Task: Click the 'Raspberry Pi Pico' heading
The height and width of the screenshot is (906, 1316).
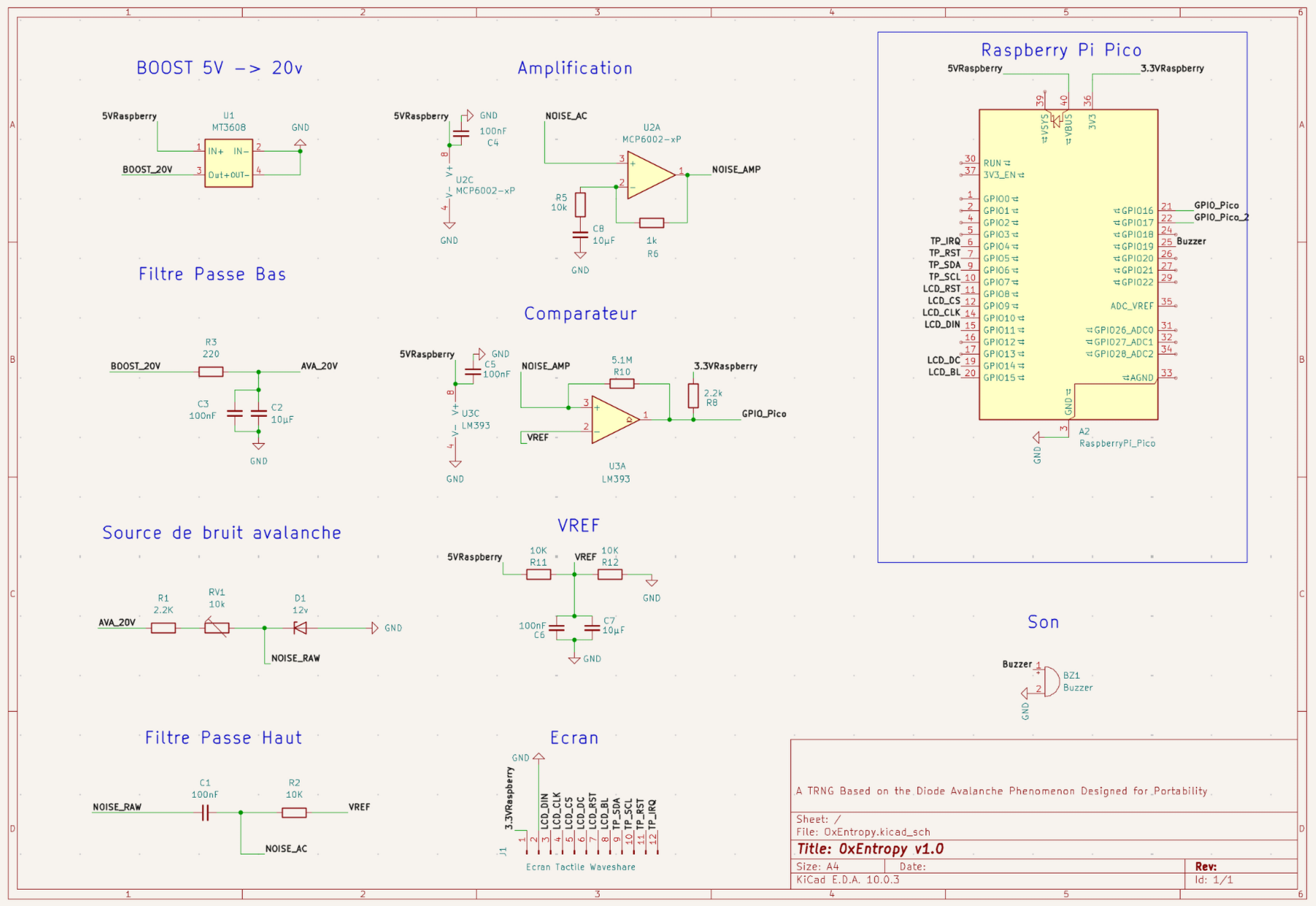Action: point(1061,50)
